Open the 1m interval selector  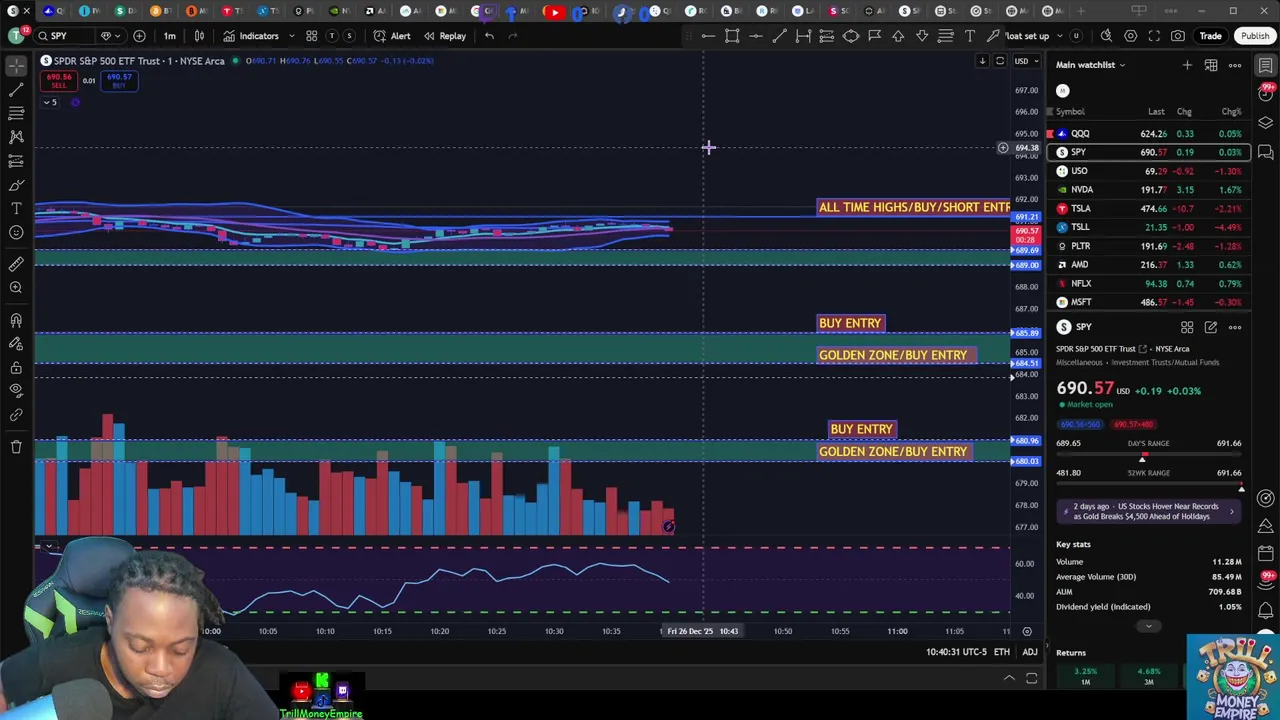pyautogui.click(x=170, y=36)
